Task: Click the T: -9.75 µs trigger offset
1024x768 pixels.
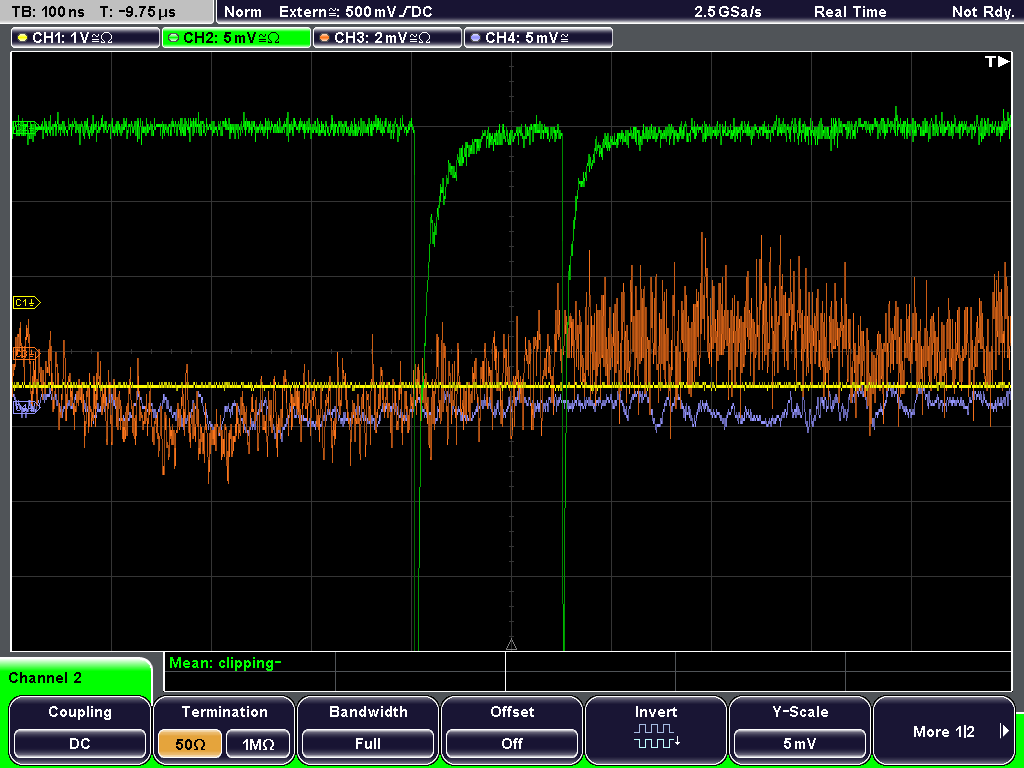Action: (x=138, y=12)
